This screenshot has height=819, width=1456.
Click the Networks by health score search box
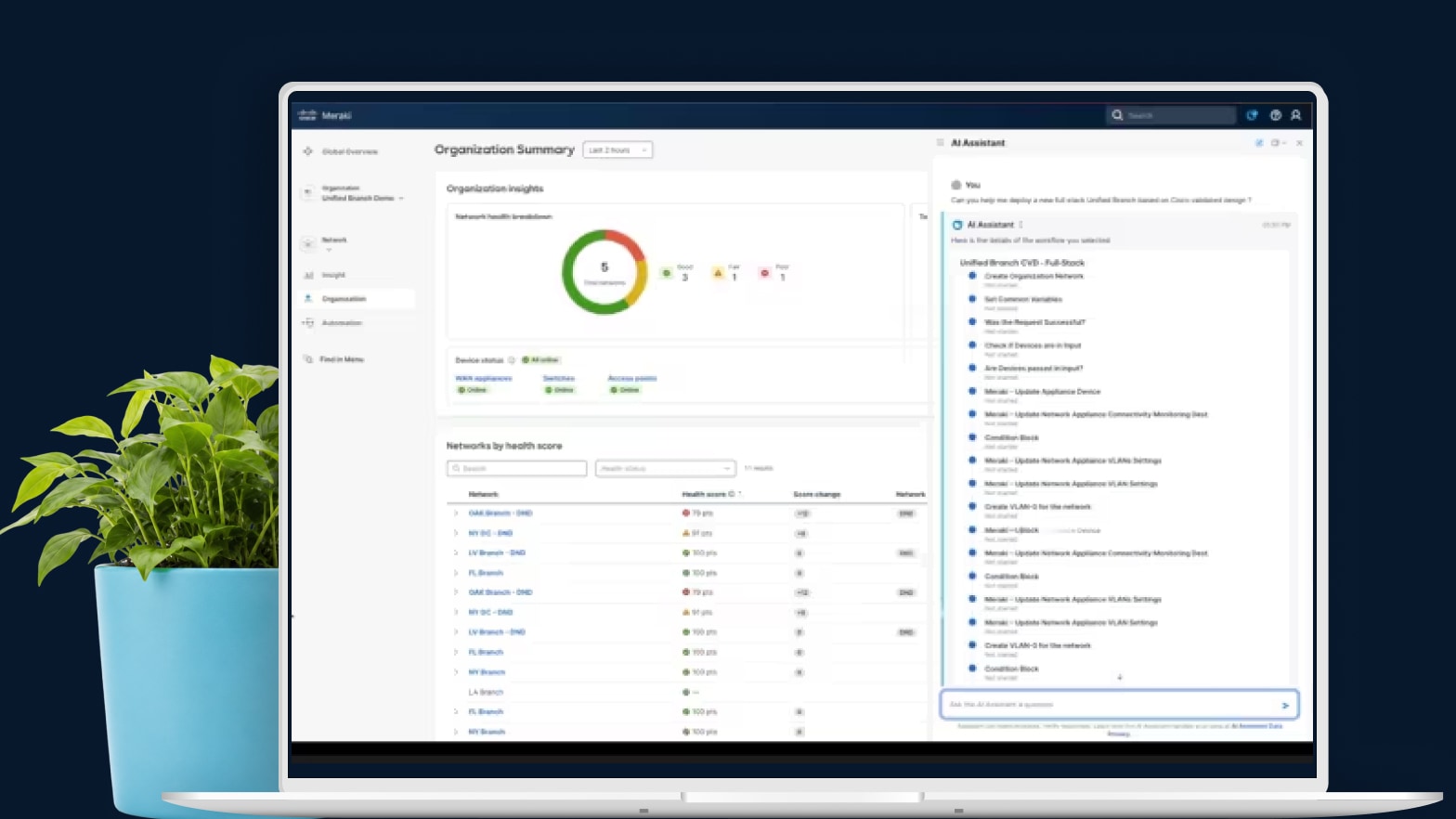[517, 469]
